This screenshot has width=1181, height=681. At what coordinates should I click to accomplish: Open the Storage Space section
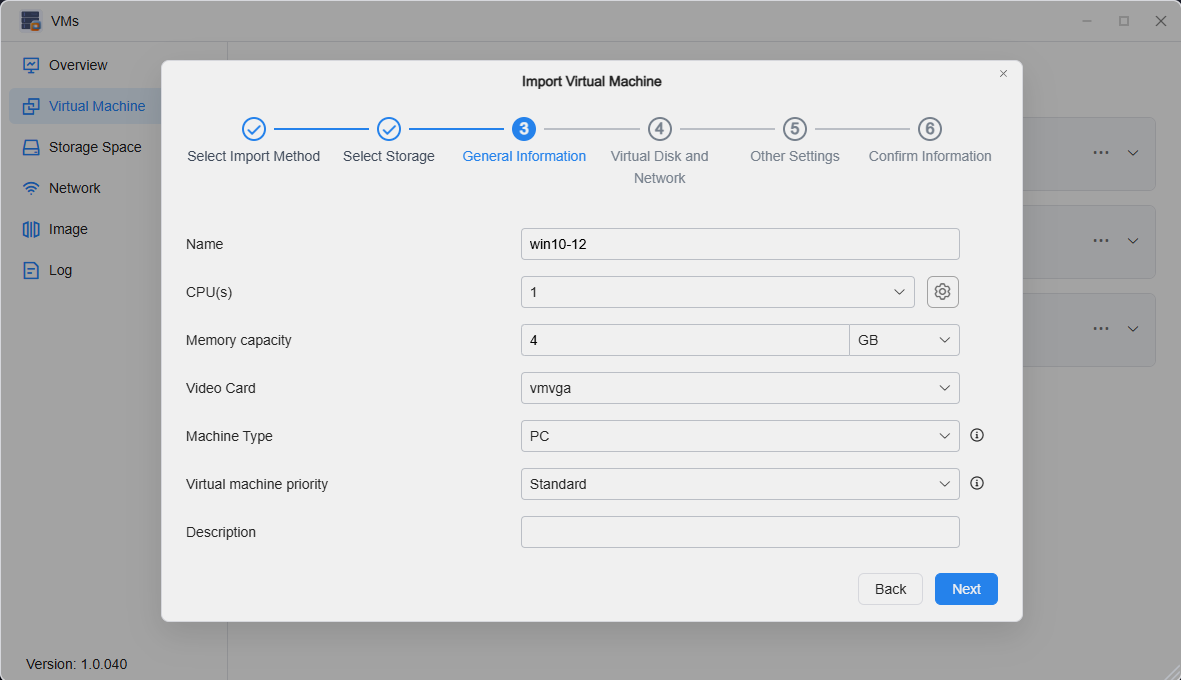click(91, 146)
